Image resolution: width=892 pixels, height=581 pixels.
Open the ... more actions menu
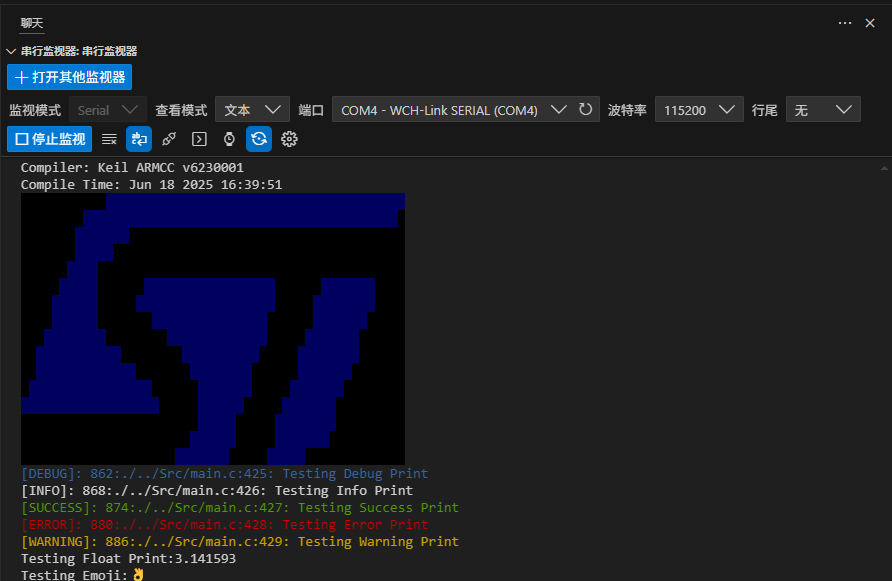(x=845, y=22)
